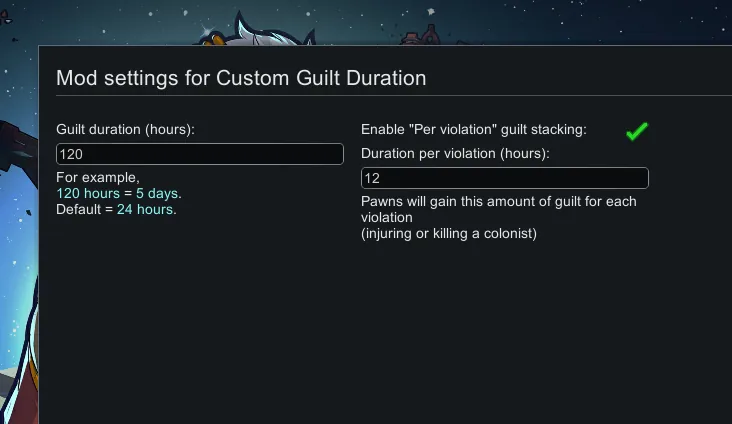Click the "Duration per violation (hours):" label
The width and height of the screenshot is (732, 424).
(455, 153)
